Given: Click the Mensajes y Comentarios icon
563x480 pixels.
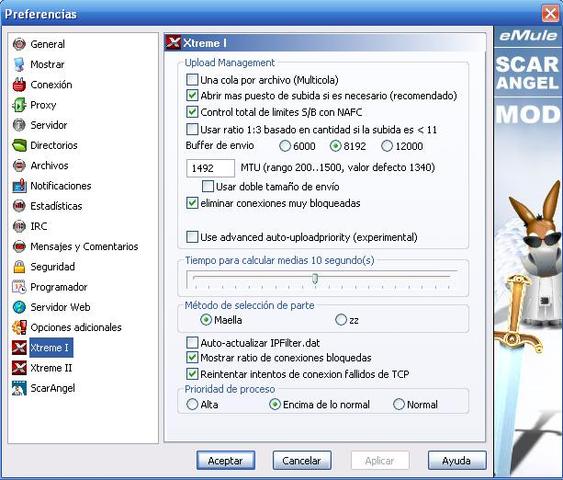Looking at the screenshot, I should point(19,247).
